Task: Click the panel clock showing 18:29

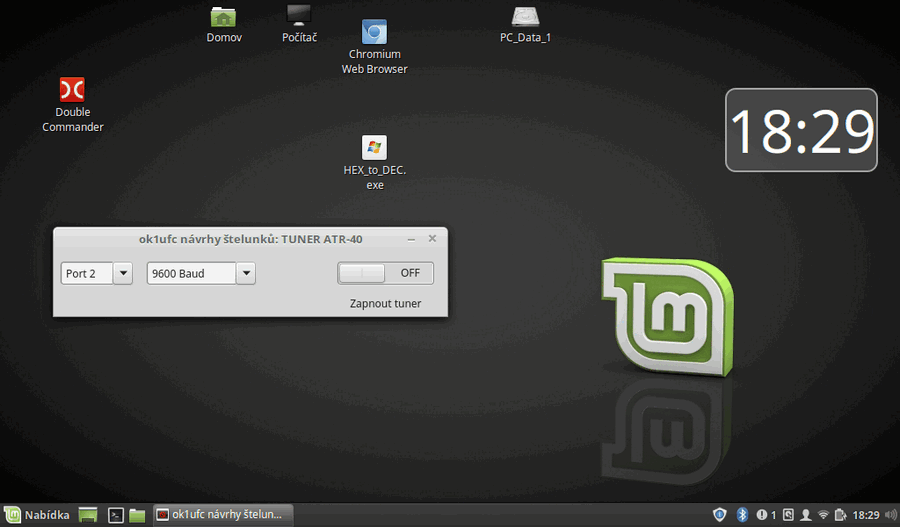Action: tap(866, 515)
